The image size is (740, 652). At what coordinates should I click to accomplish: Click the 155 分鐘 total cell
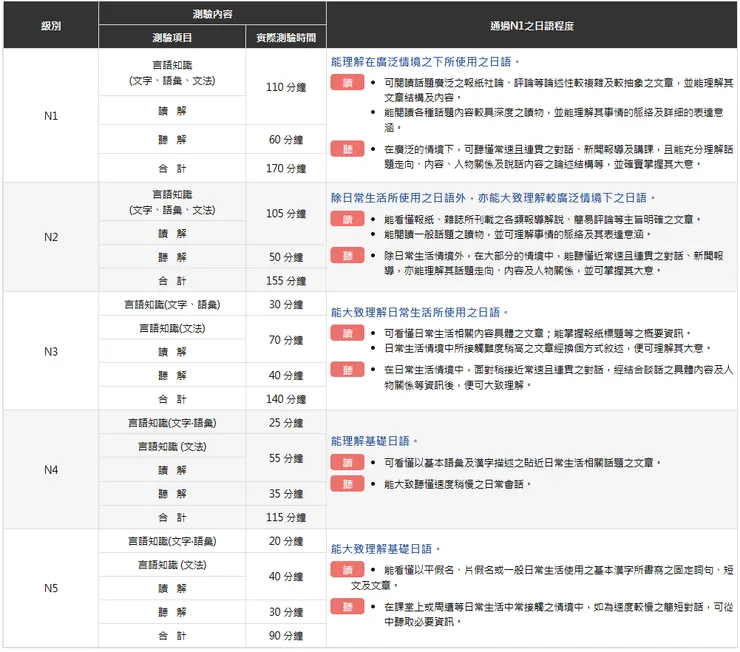coord(286,281)
